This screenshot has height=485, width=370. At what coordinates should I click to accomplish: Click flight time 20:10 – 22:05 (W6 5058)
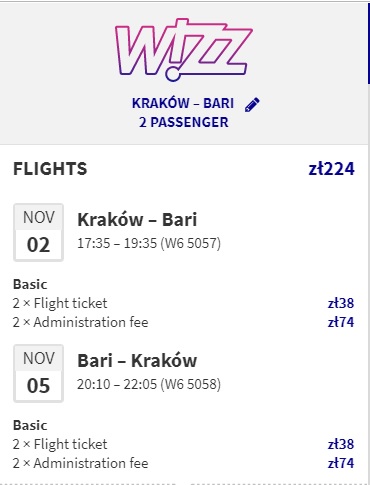pos(149,384)
